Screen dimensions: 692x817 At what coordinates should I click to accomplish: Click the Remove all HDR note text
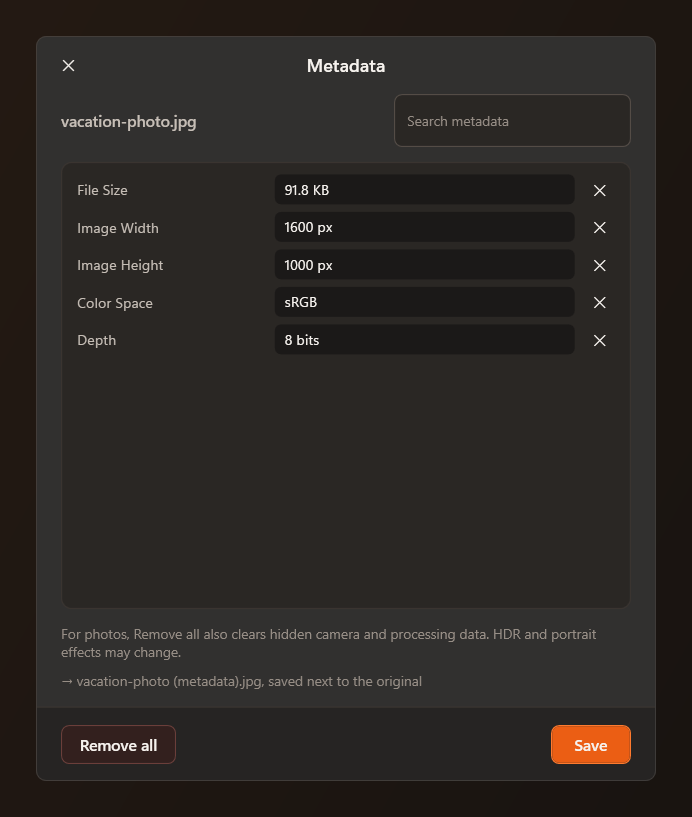[x=328, y=643]
